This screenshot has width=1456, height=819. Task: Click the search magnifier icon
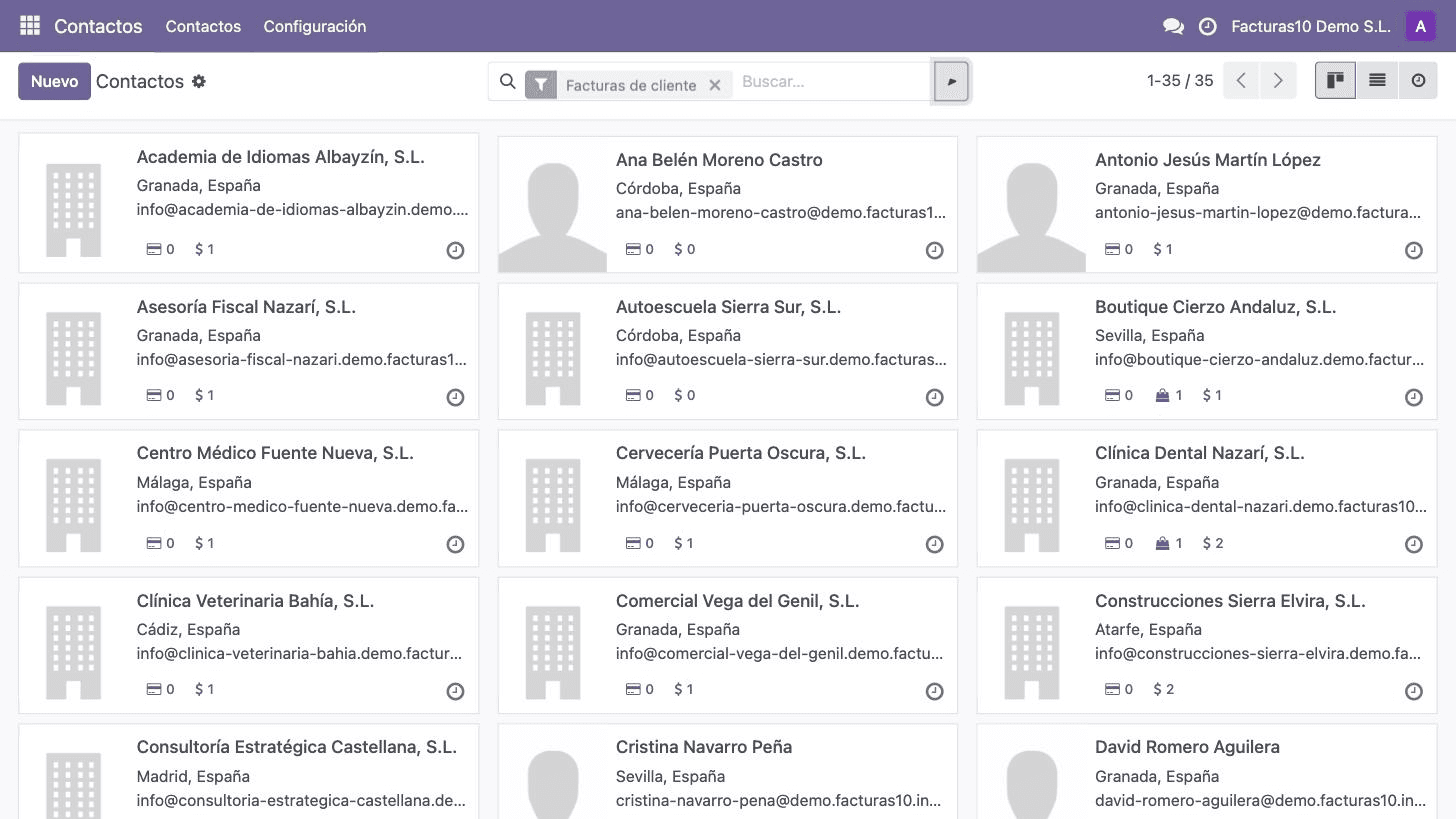tap(508, 82)
